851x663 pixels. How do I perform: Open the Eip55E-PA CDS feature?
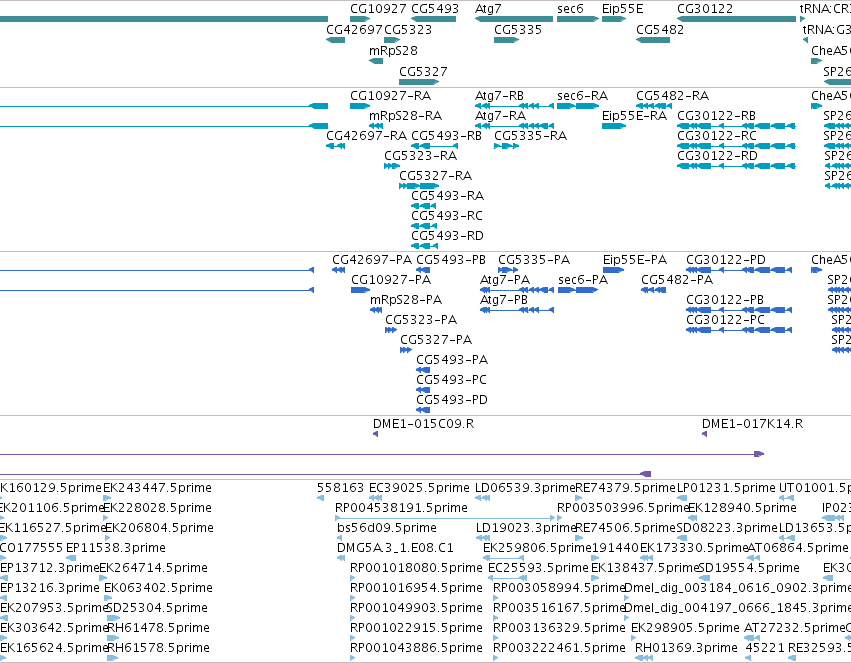point(613,270)
